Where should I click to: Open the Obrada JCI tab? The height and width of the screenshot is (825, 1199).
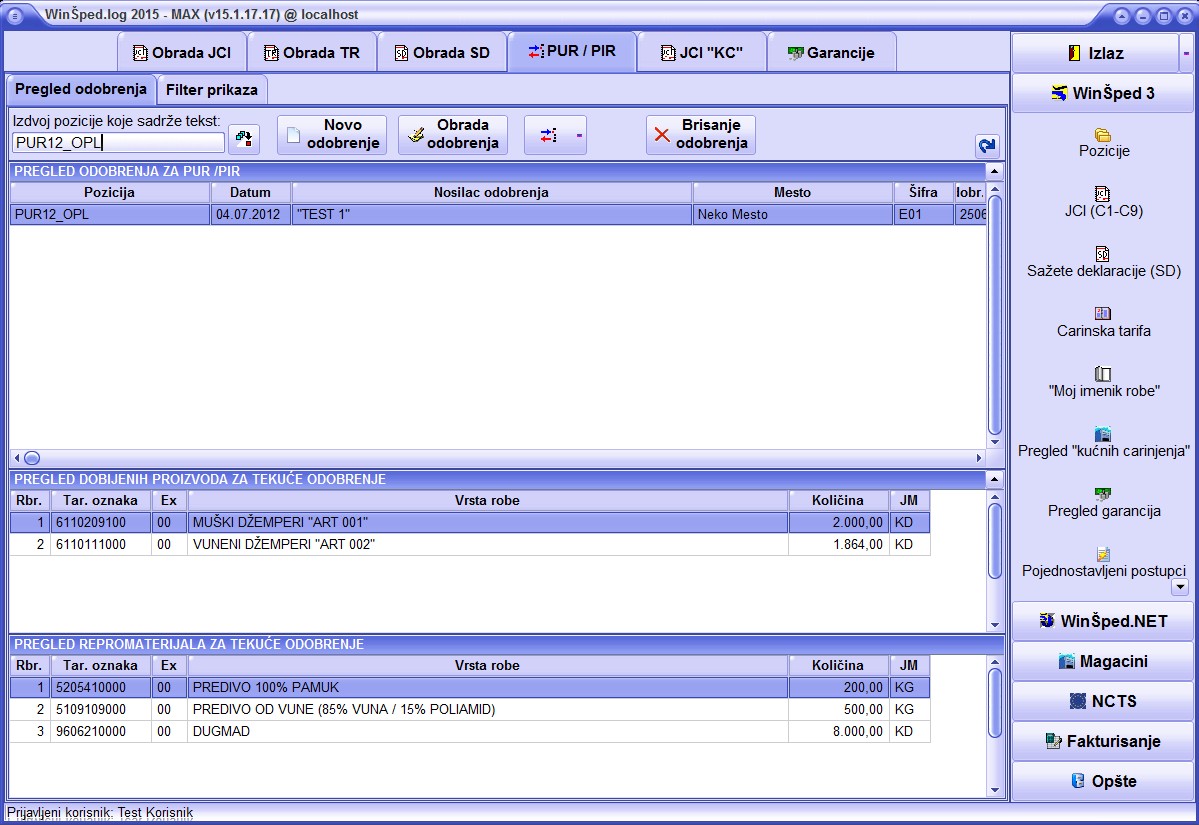coord(182,53)
